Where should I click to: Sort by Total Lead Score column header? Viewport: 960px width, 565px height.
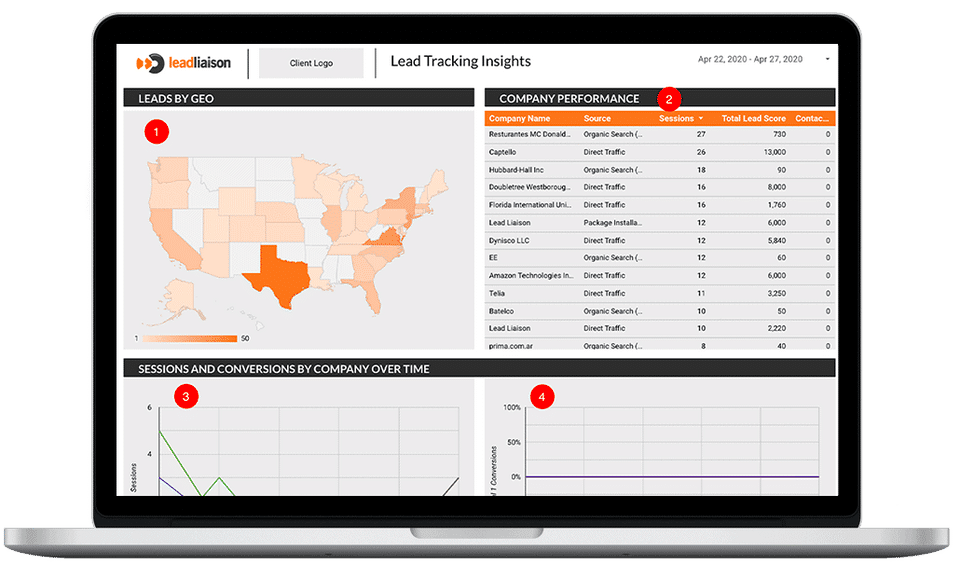click(753, 119)
